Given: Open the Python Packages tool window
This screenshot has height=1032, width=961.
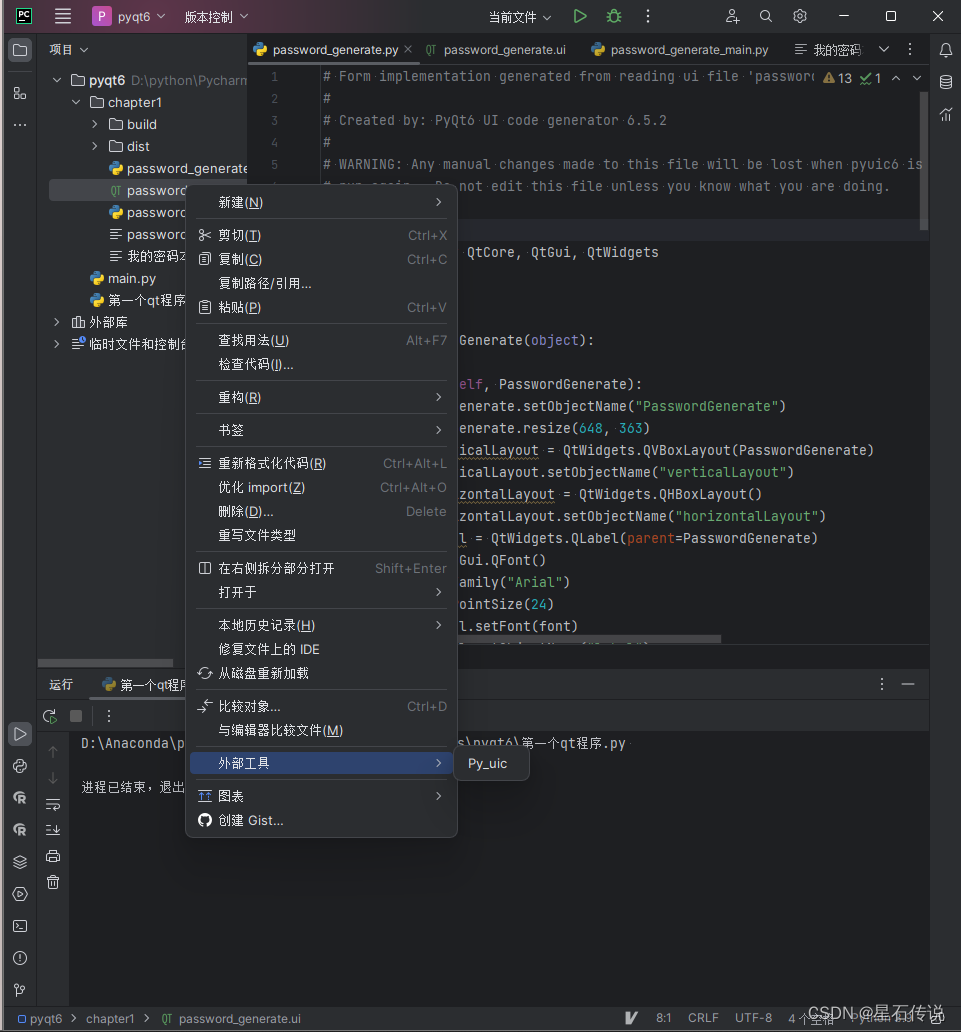Looking at the screenshot, I should [19, 862].
